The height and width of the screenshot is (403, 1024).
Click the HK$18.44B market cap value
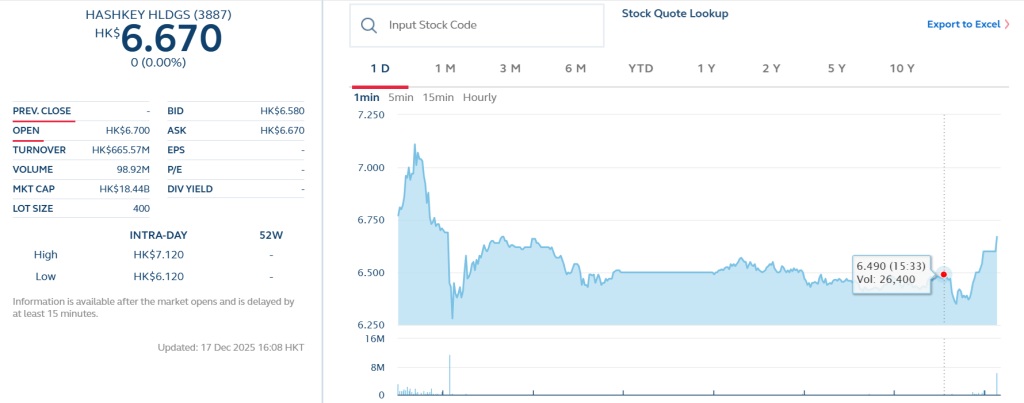(125, 189)
